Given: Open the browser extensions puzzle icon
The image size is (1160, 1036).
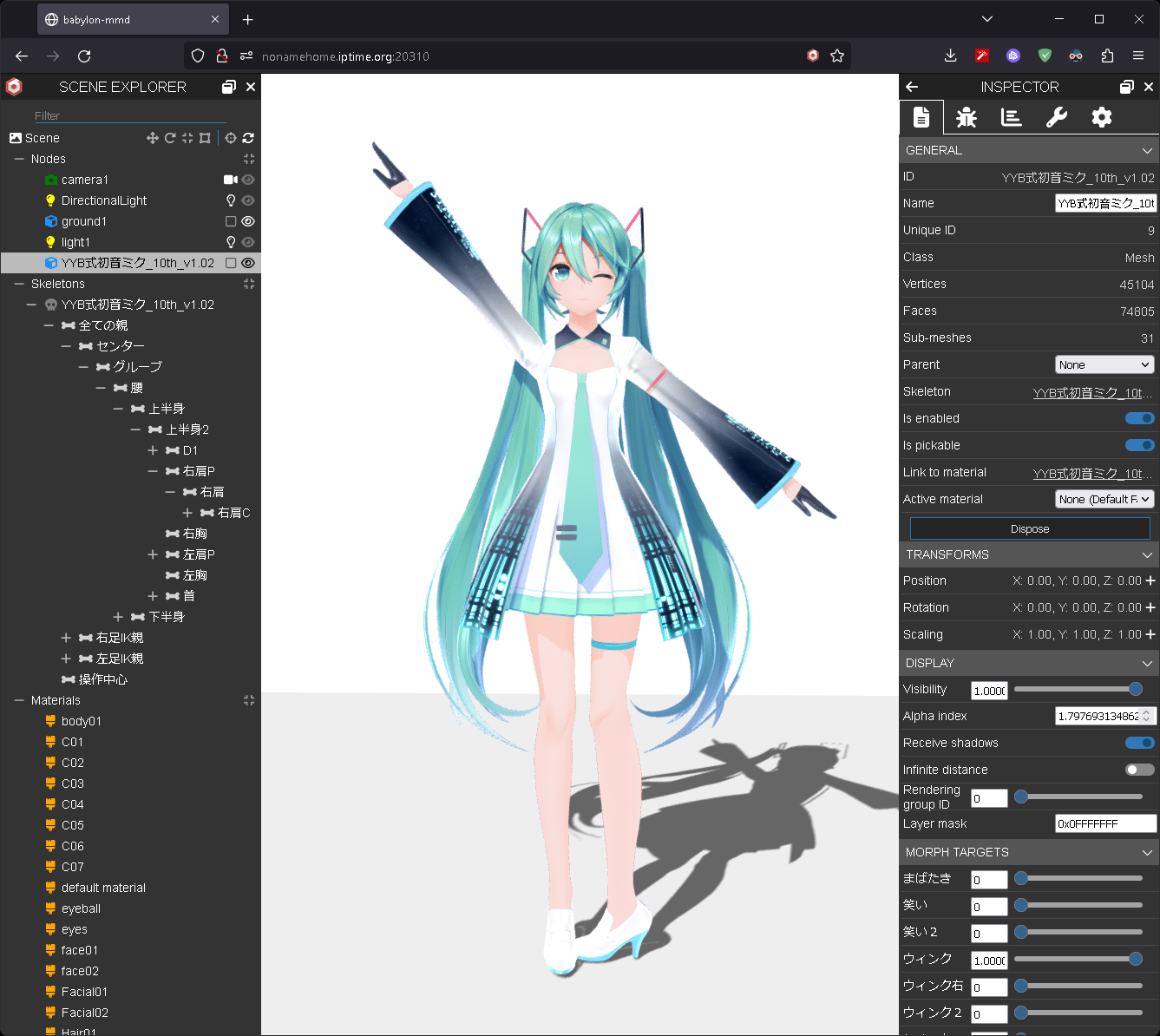Looking at the screenshot, I should (x=1107, y=56).
